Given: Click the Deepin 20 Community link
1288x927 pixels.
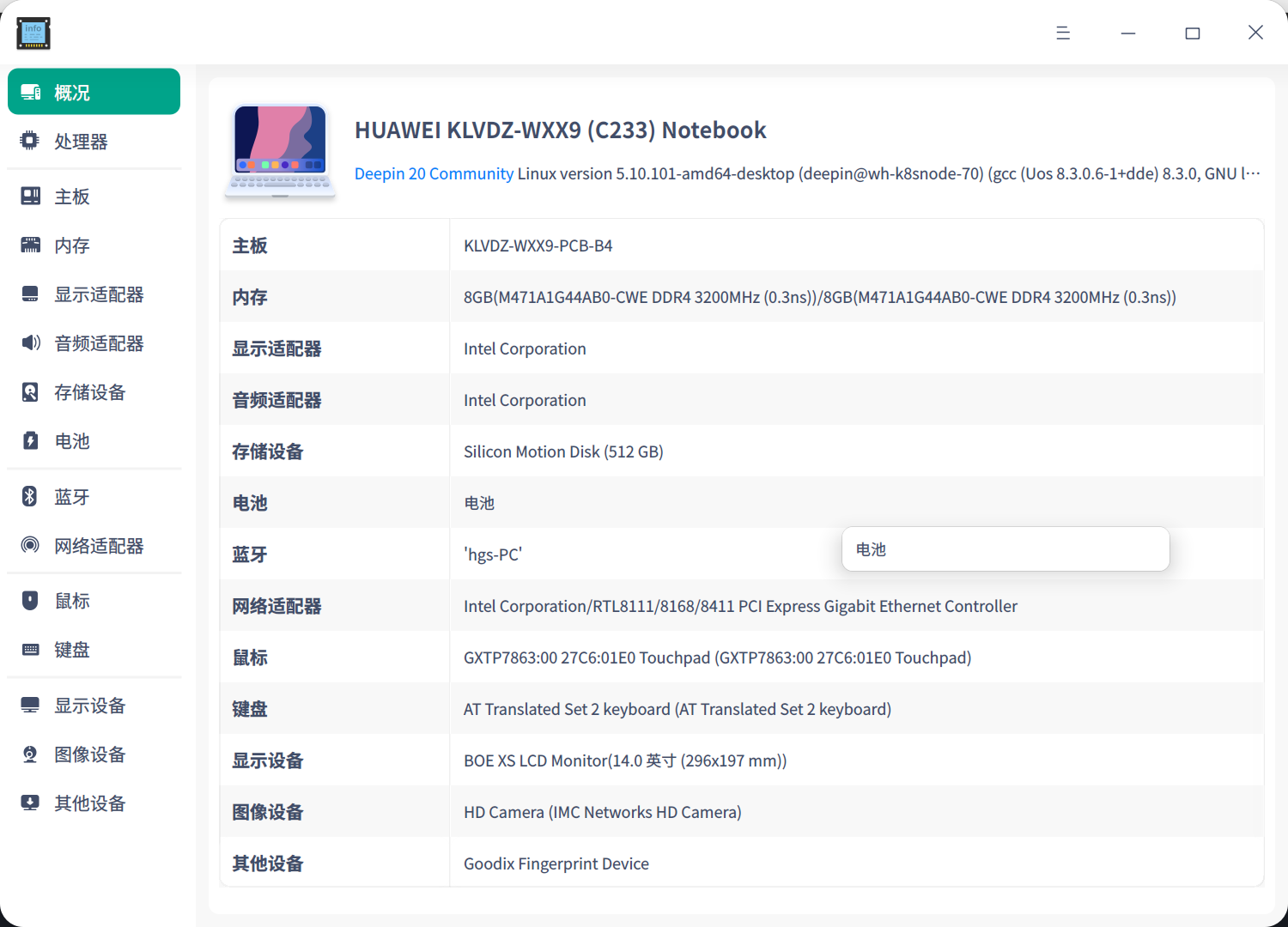Looking at the screenshot, I should click(x=434, y=173).
